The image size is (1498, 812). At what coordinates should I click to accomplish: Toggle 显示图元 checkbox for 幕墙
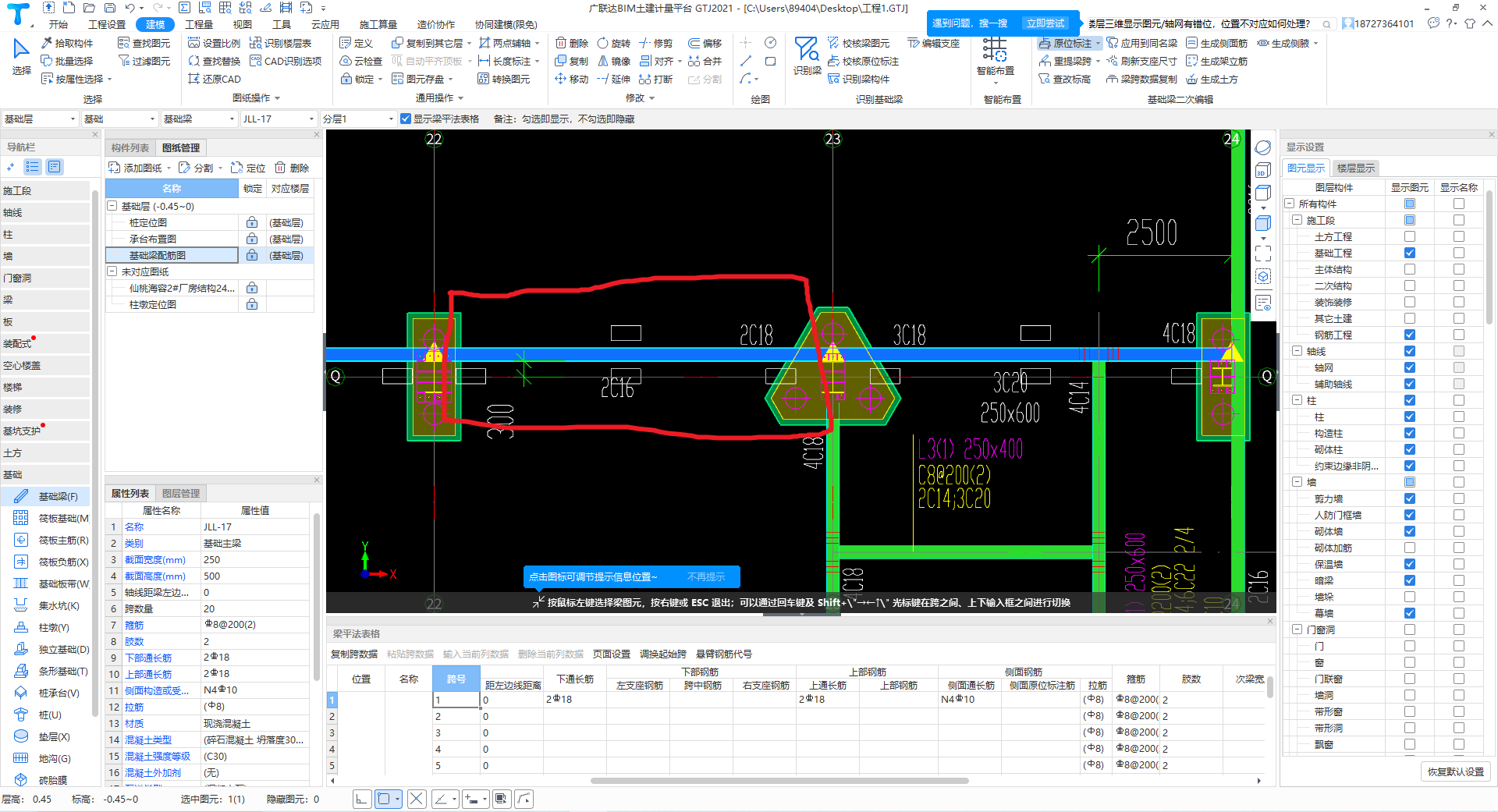tap(1410, 613)
